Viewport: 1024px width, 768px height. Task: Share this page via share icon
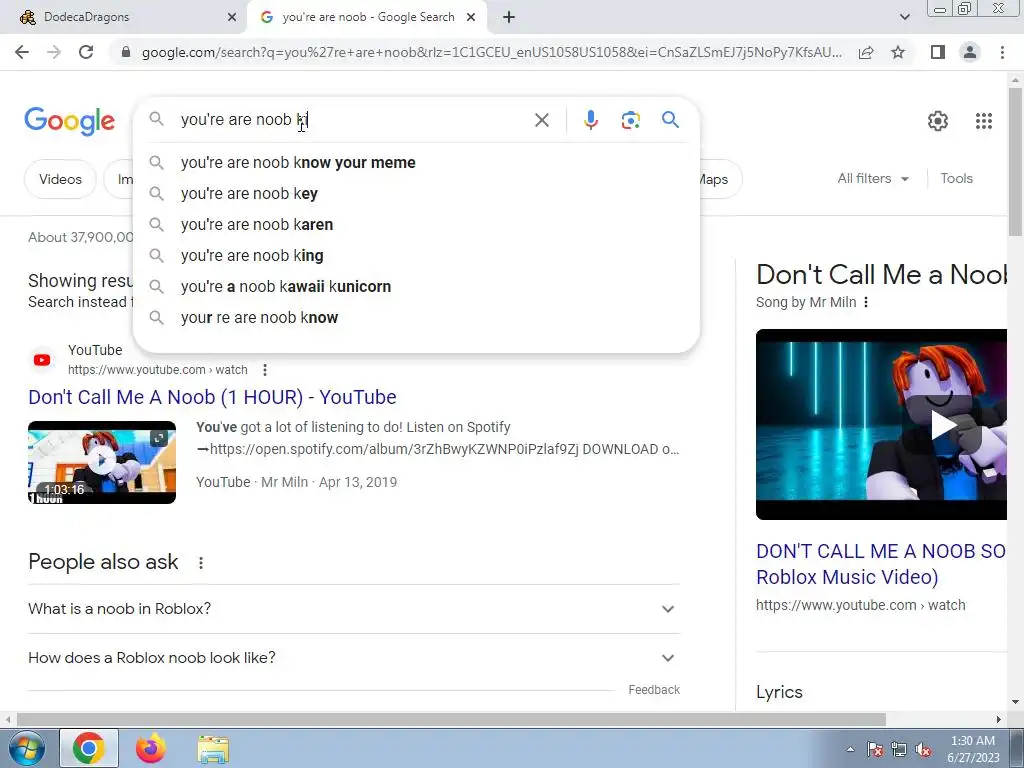pyautogui.click(x=866, y=52)
